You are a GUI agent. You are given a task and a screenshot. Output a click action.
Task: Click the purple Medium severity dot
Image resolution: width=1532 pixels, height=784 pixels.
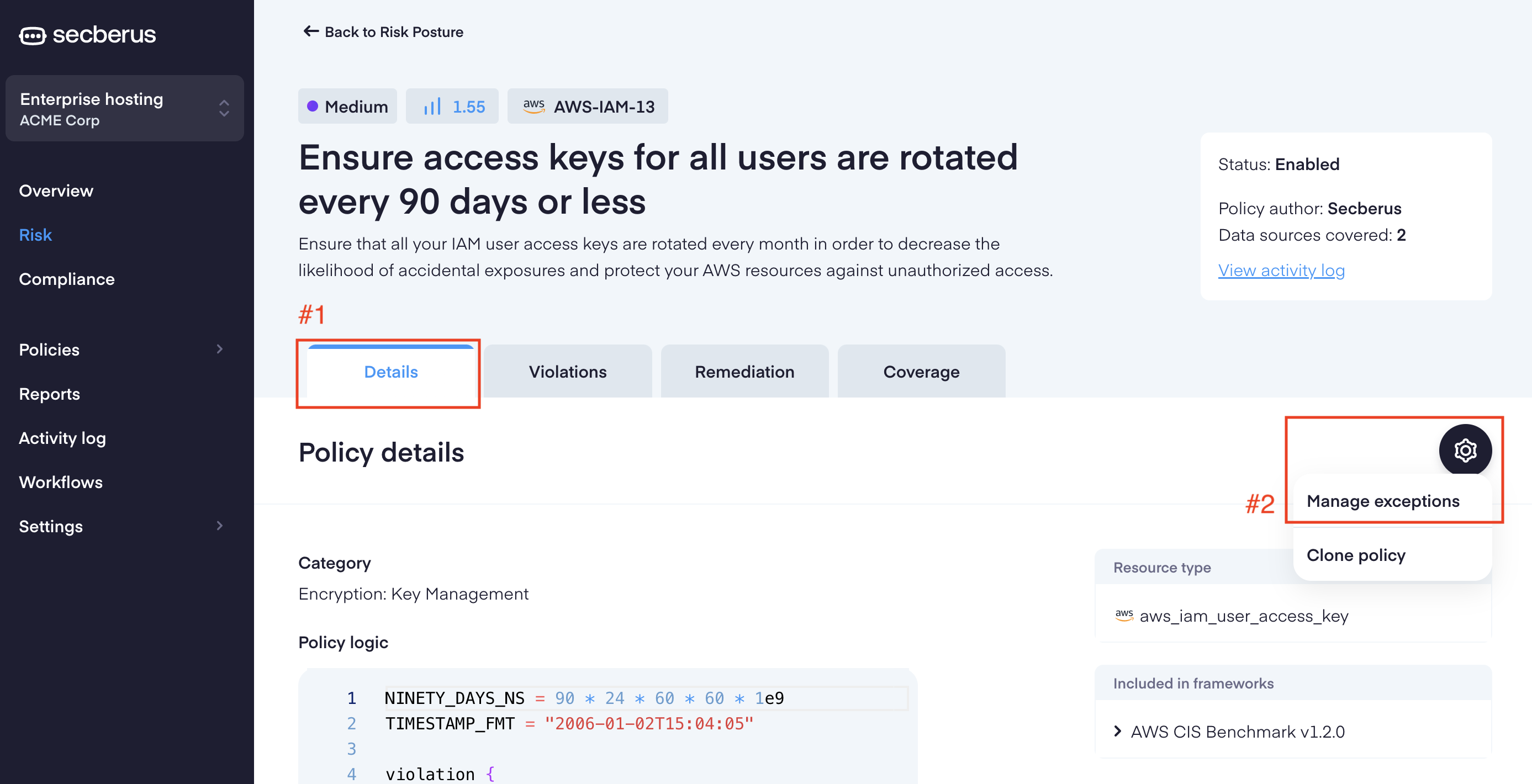(312, 107)
